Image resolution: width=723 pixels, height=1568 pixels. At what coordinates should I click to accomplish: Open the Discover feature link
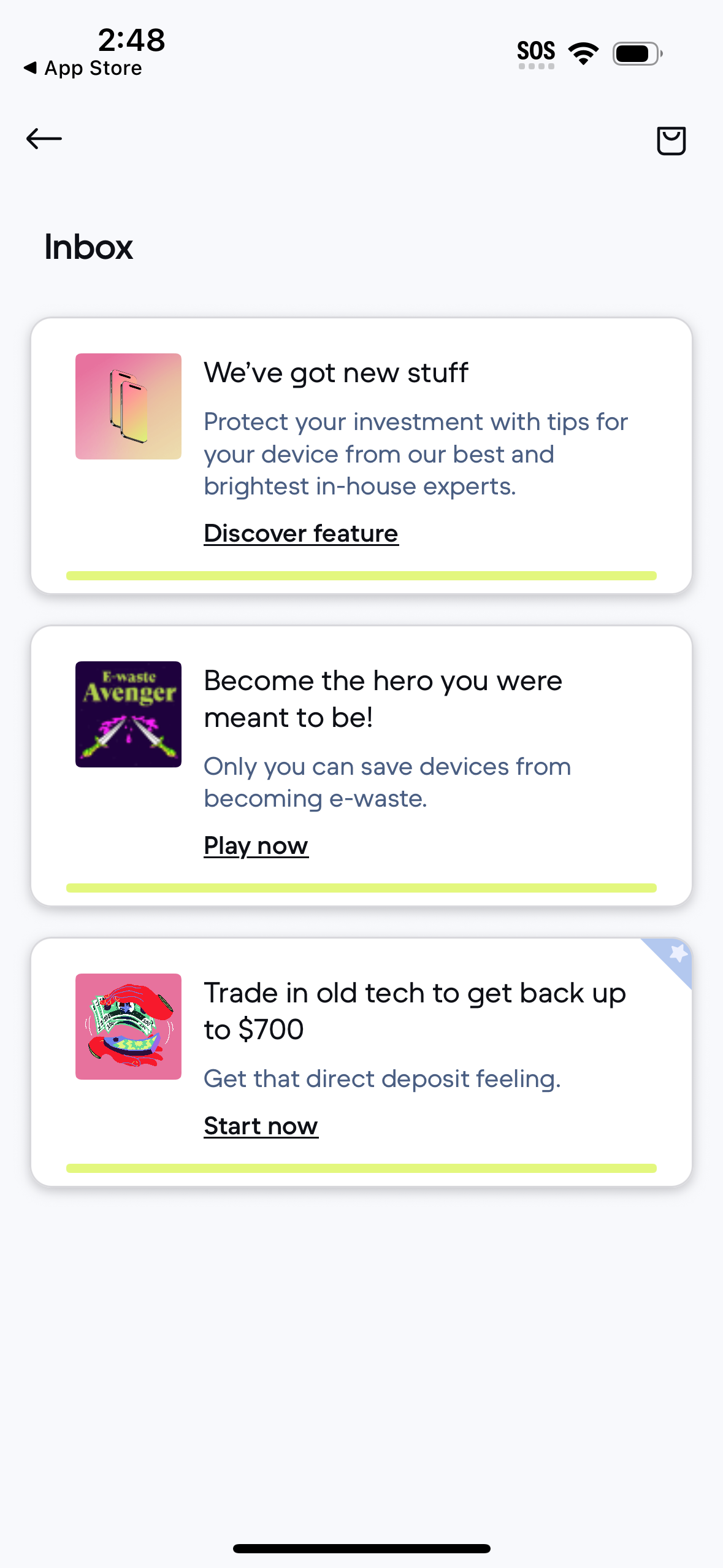tap(300, 533)
